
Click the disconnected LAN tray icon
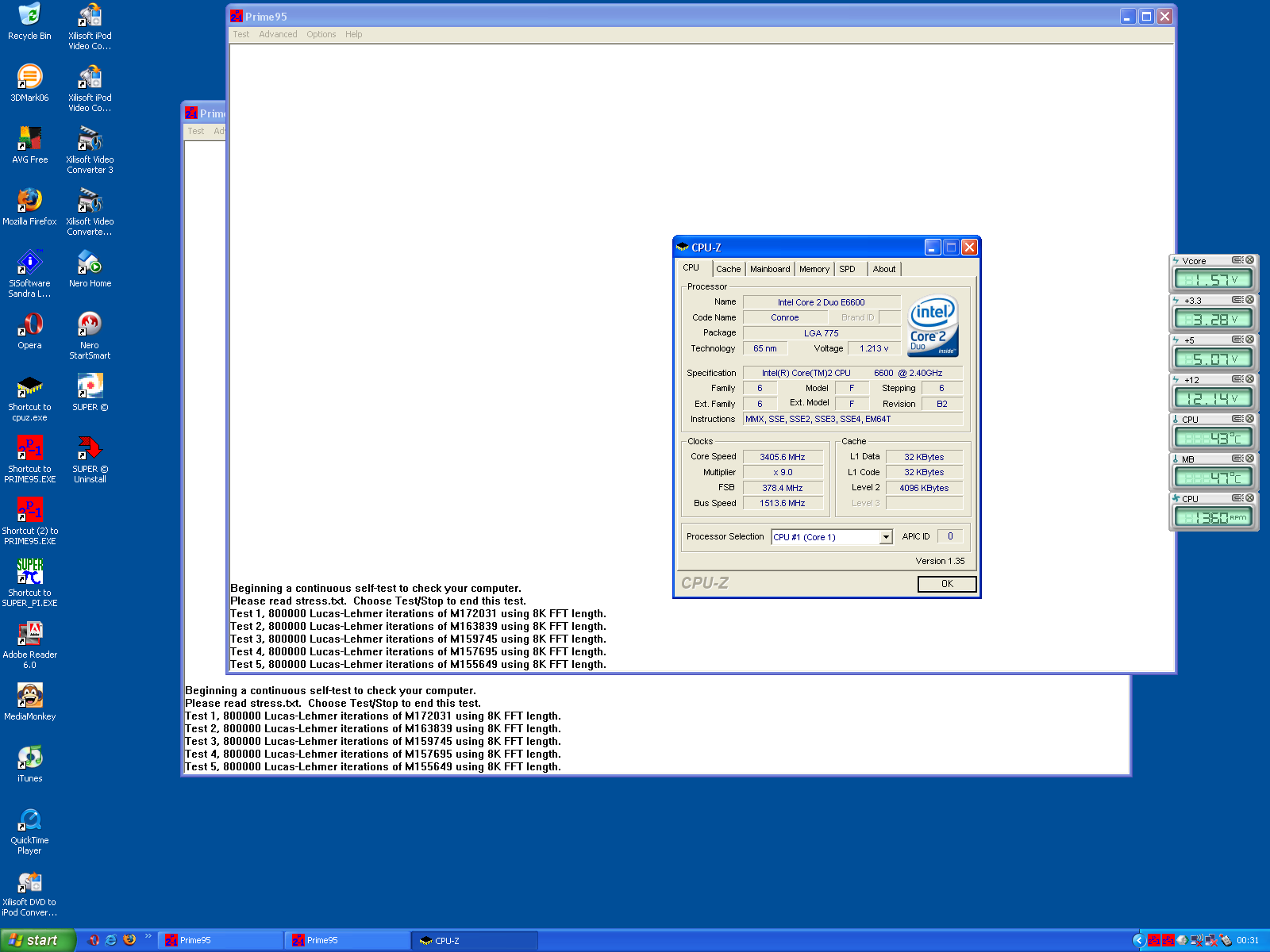pos(1211,941)
